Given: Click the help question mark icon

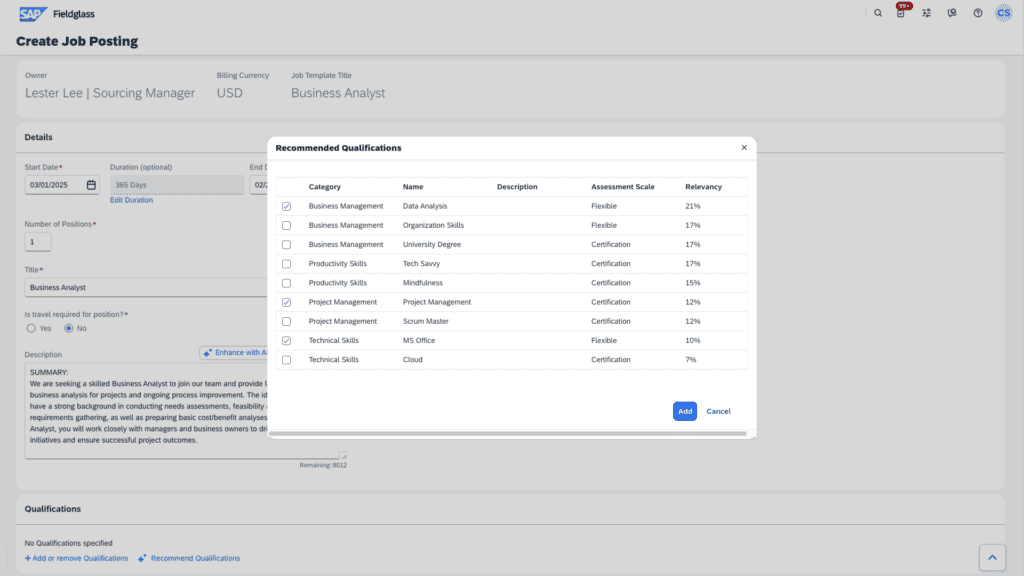Looking at the screenshot, I should pyautogui.click(x=978, y=13).
